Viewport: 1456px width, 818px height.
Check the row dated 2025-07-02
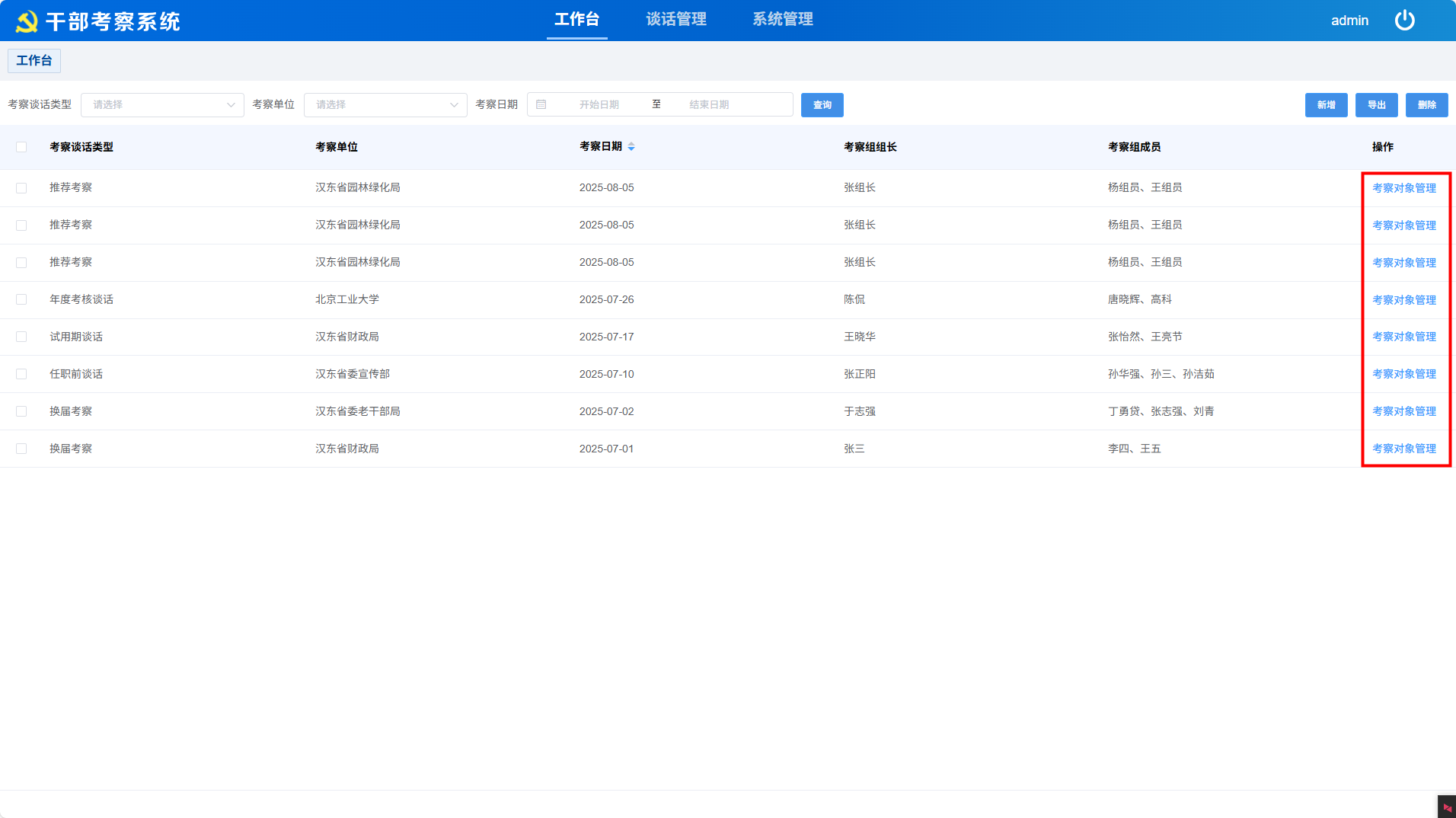click(x=21, y=411)
